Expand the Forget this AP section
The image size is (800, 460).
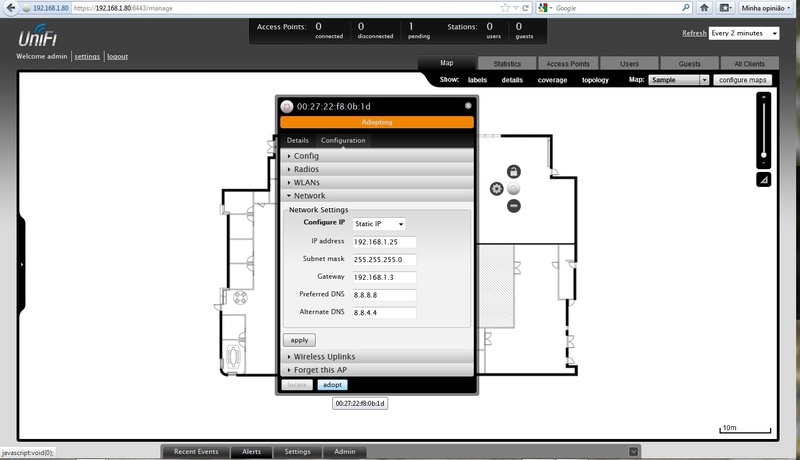pos(377,370)
